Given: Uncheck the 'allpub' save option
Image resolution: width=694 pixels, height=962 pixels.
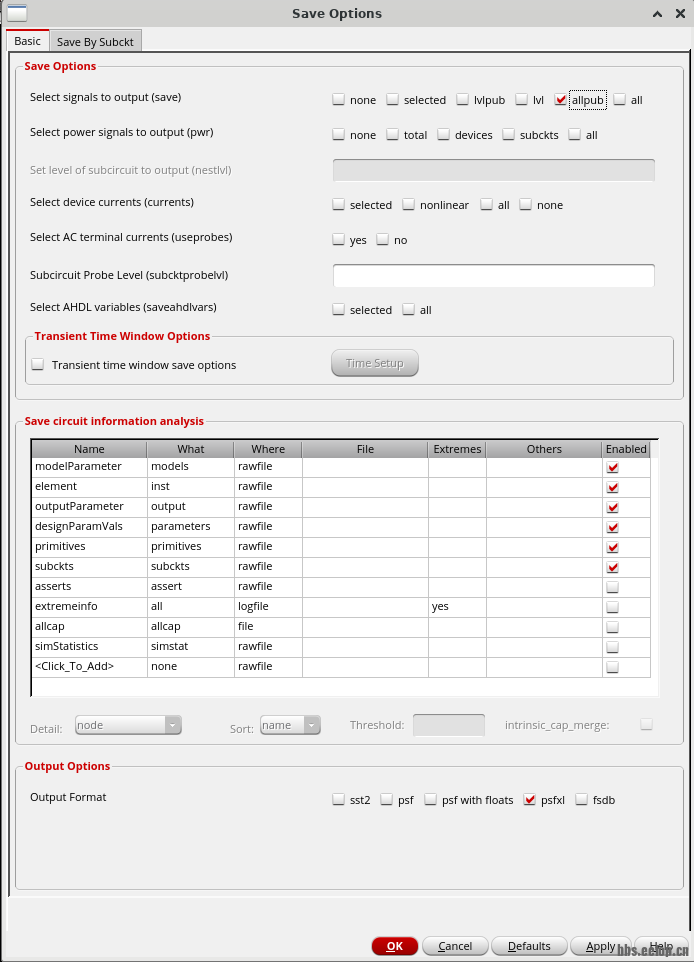Looking at the screenshot, I should click(560, 99).
